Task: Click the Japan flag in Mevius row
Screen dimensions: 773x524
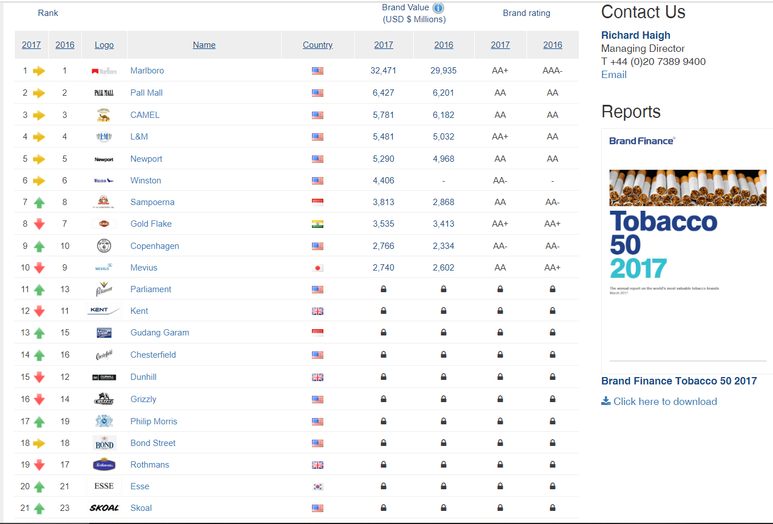Action: [317, 268]
